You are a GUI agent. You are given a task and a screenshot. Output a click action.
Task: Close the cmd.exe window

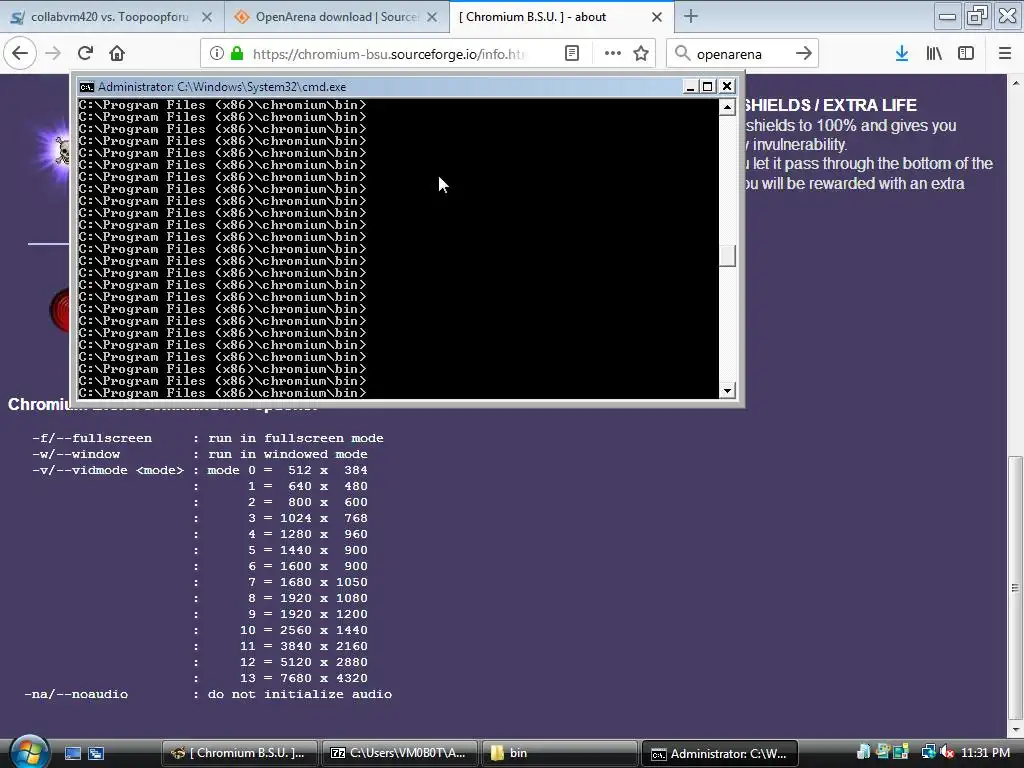click(727, 86)
